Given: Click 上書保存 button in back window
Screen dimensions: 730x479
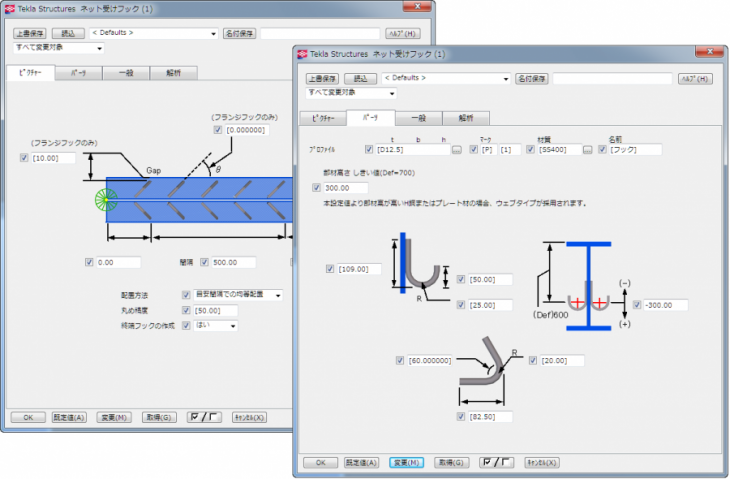Looking at the screenshot, I should point(30,34).
